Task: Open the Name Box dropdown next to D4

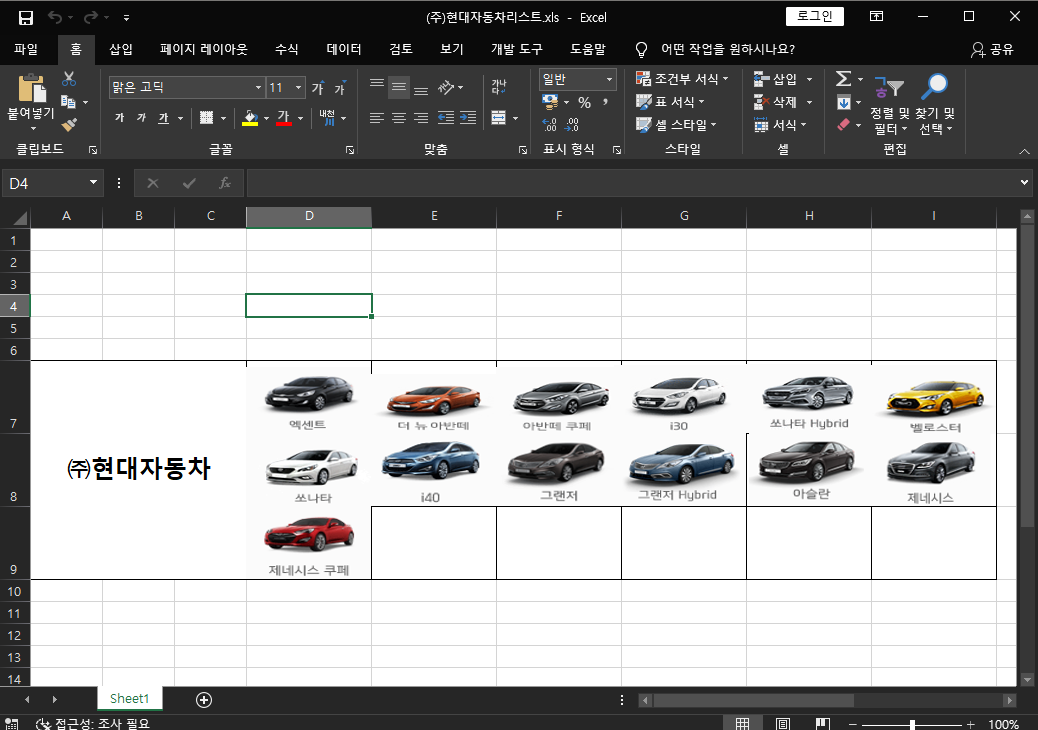Action: tap(93, 183)
